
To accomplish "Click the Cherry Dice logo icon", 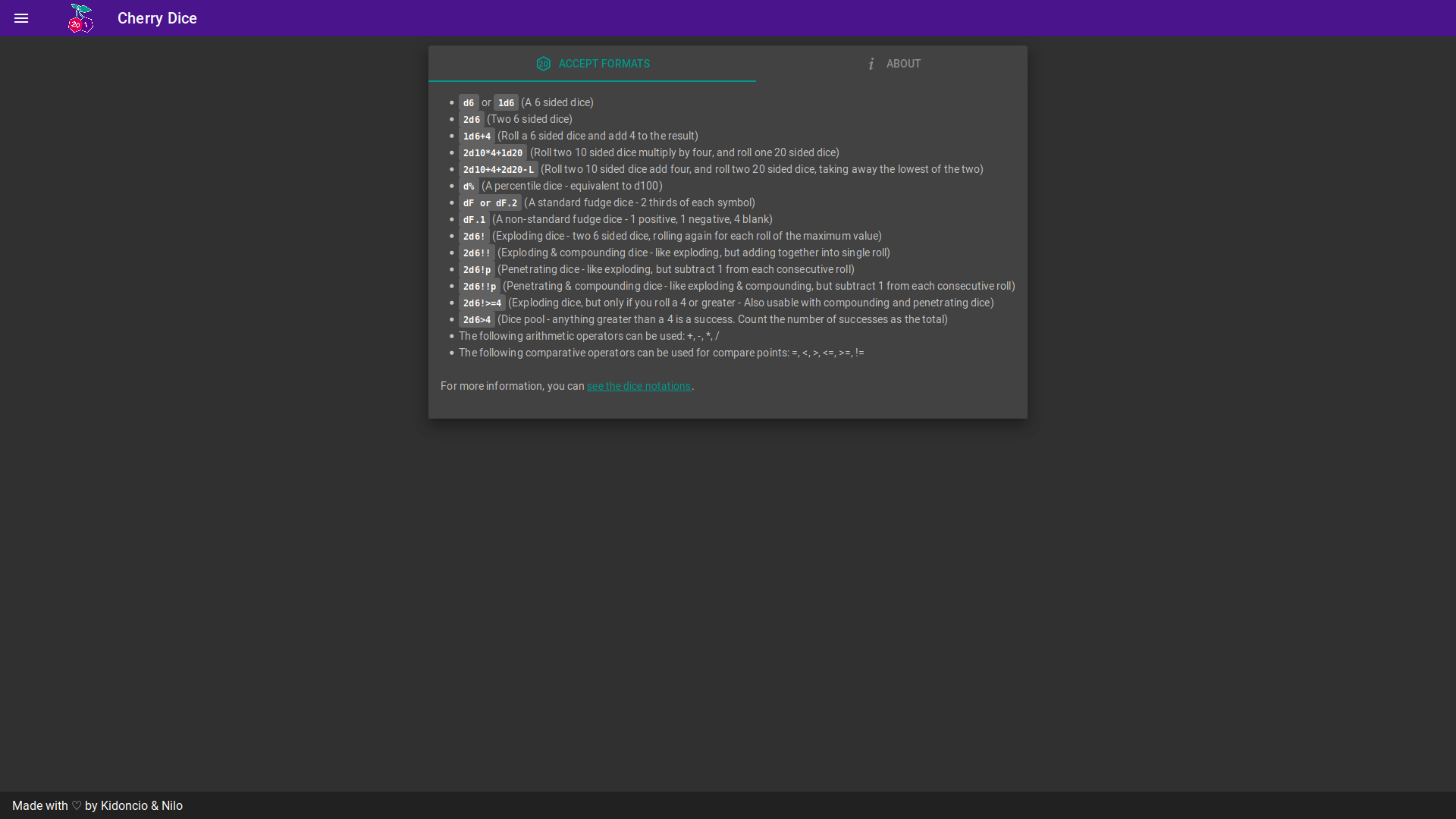I will 80,18.
